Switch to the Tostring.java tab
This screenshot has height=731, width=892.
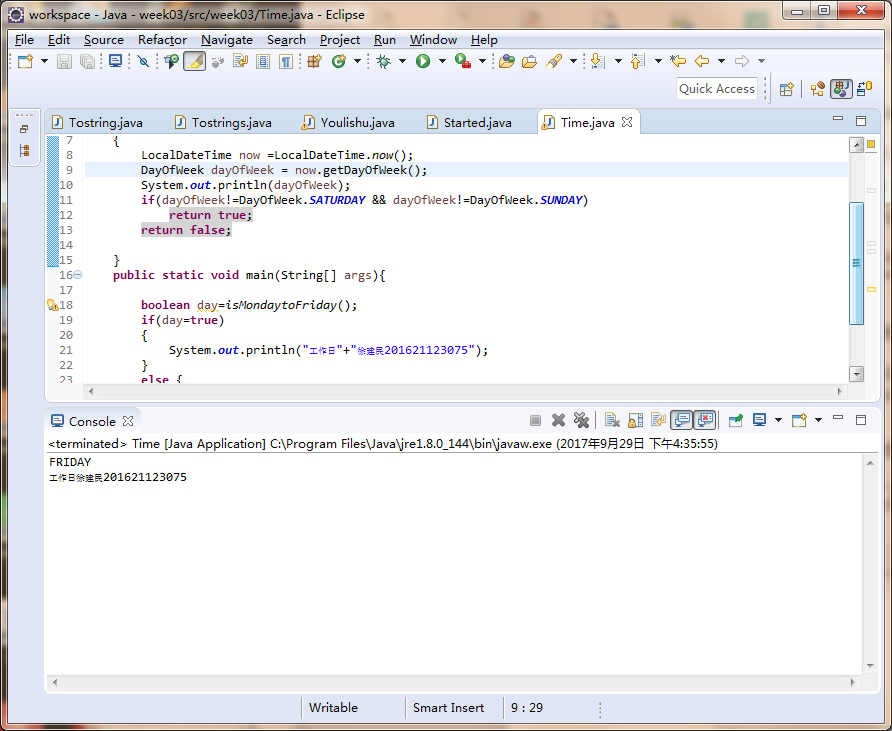click(x=98, y=122)
